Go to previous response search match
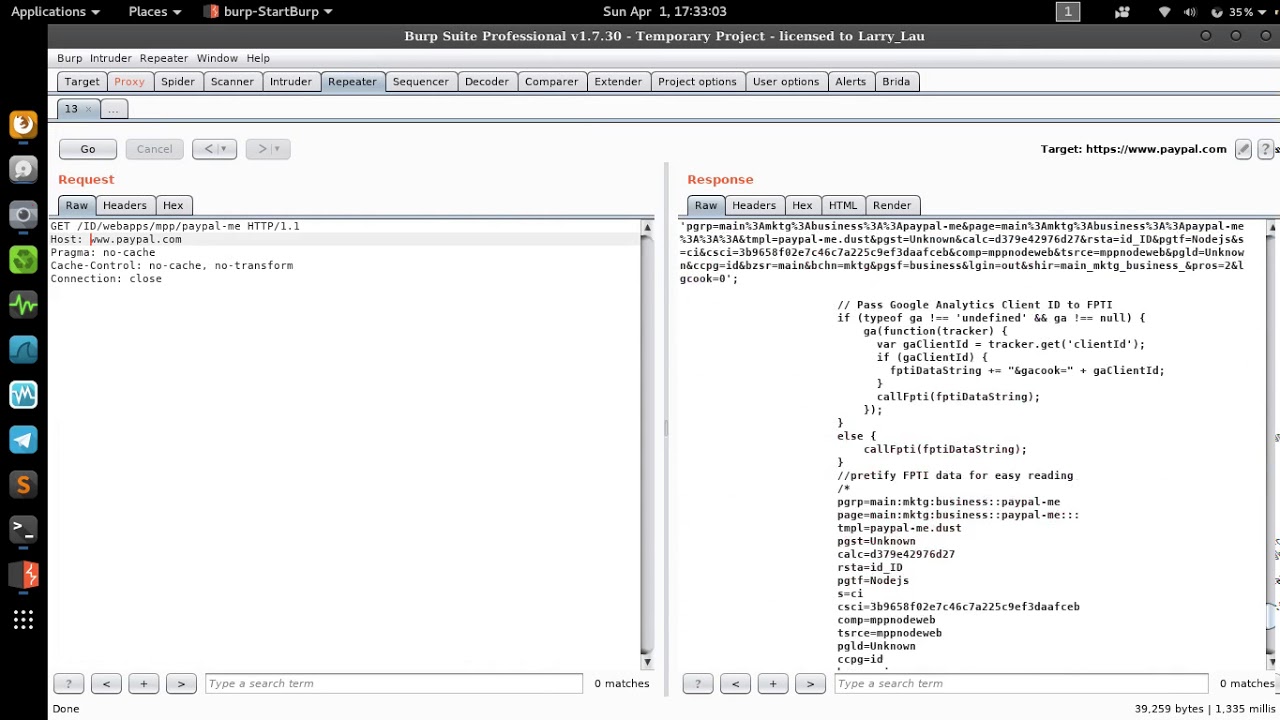 (x=735, y=684)
